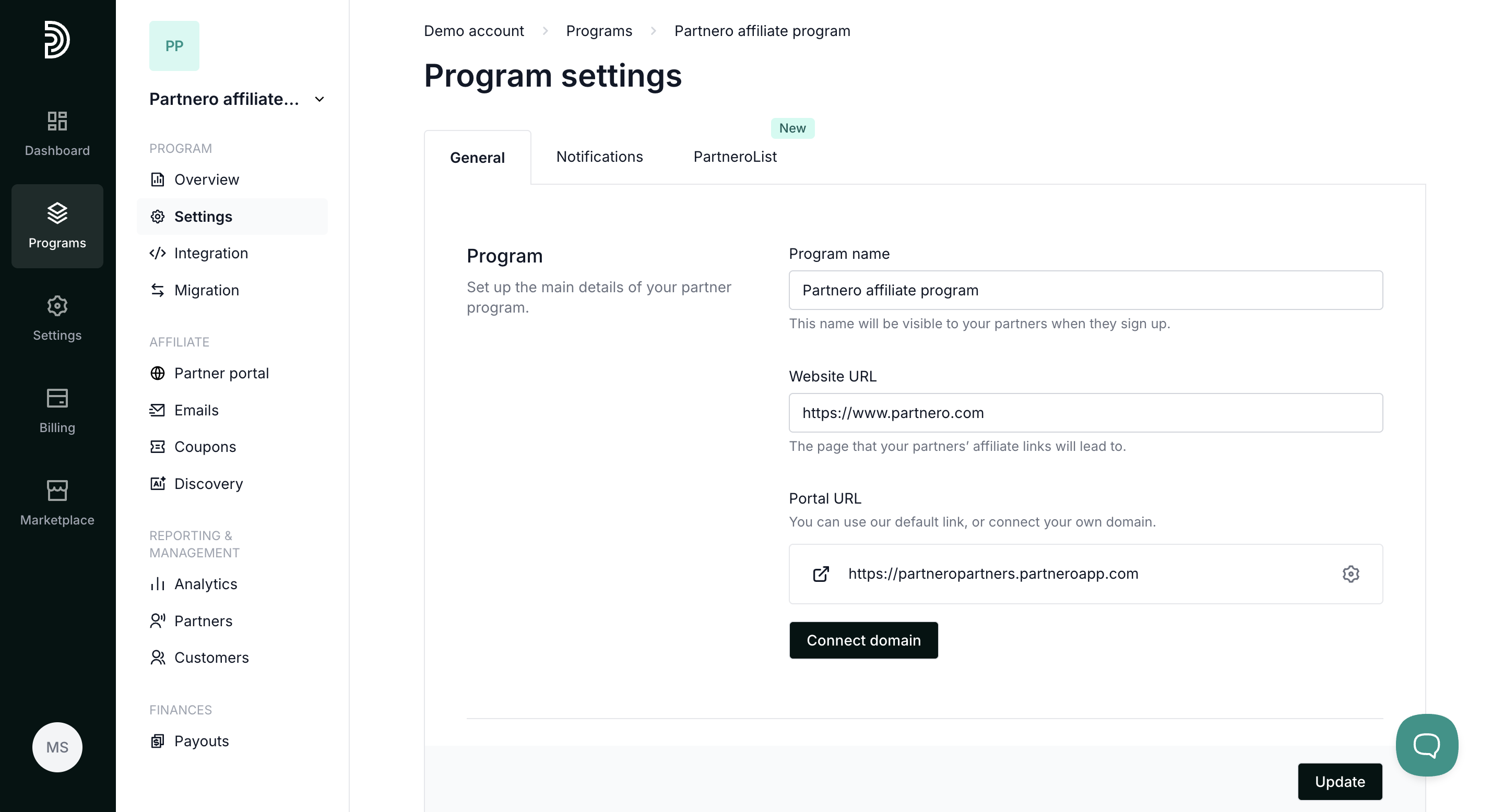The width and height of the screenshot is (1492, 812).
Task: Click the Program name input field
Action: (1085, 290)
